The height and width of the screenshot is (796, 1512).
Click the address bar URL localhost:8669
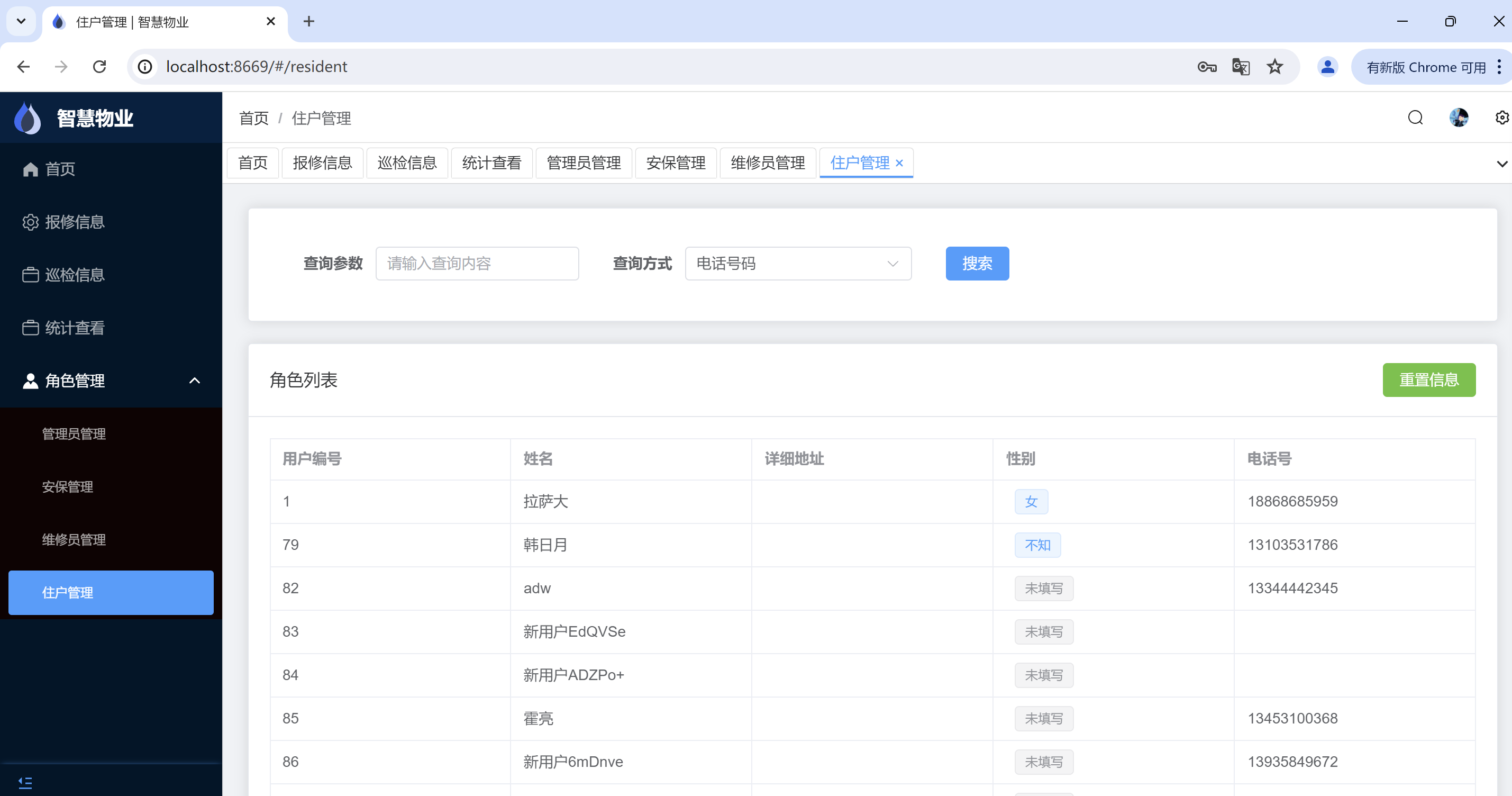tap(257, 67)
